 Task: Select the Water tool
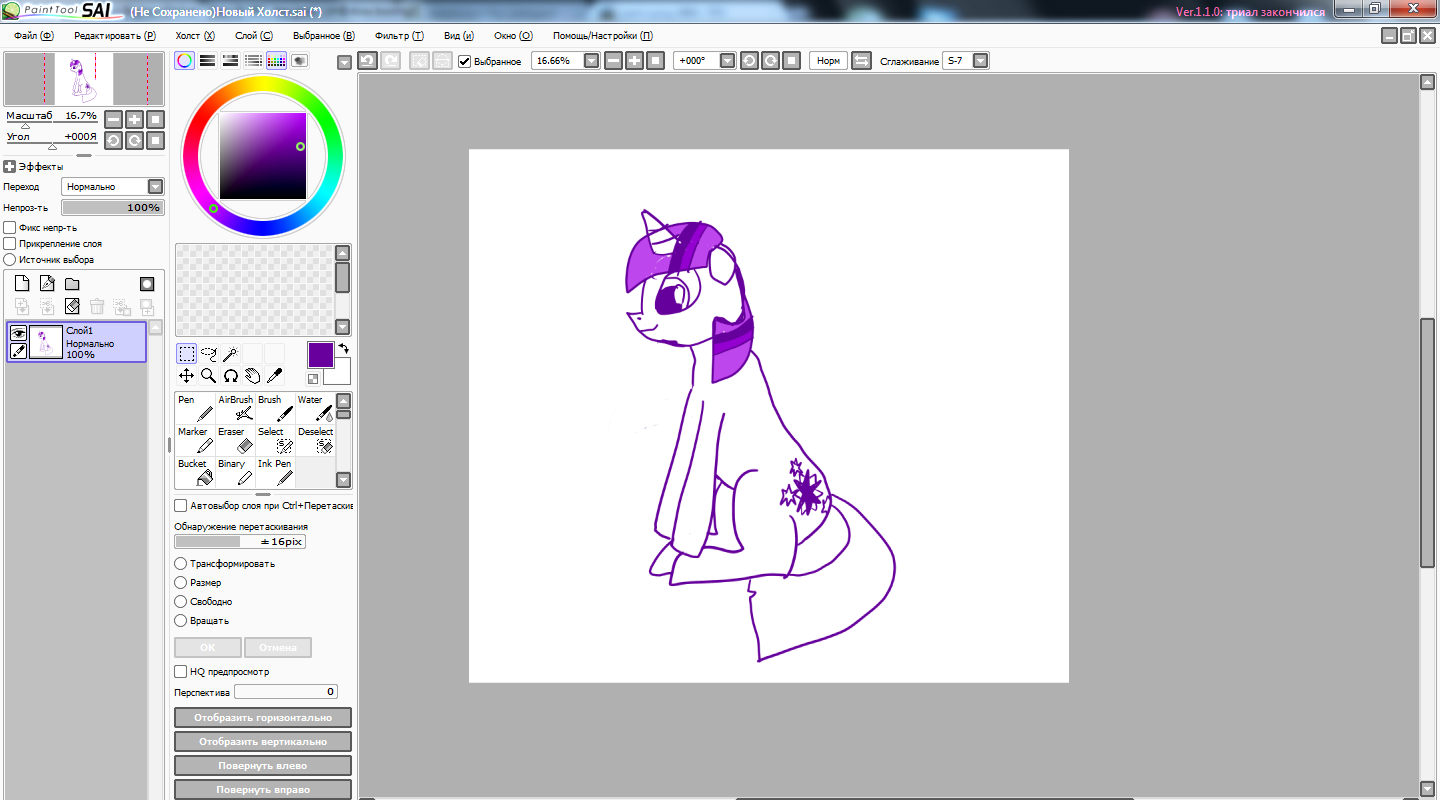pos(315,408)
